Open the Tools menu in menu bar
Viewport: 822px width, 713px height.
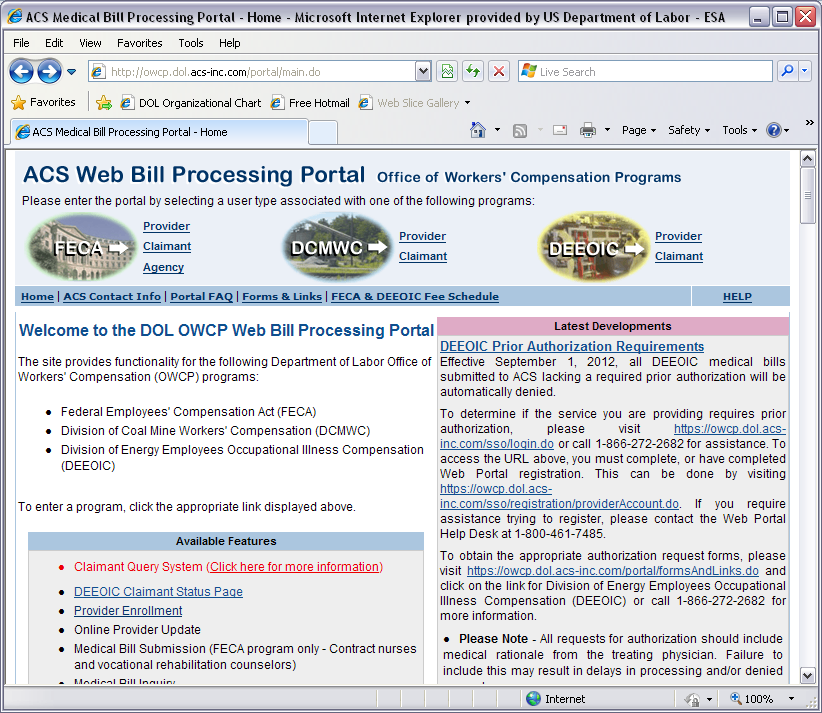[x=190, y=43]
